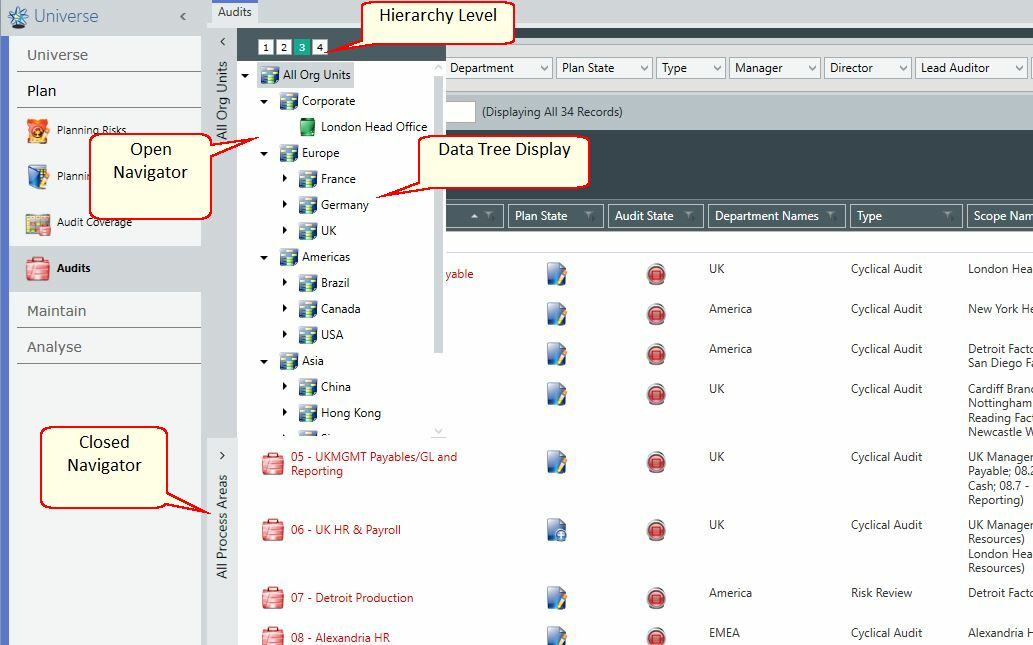Open the Audit Coverage icon
The height and width of the screenshot is (645, 1033).
(38, 224)
